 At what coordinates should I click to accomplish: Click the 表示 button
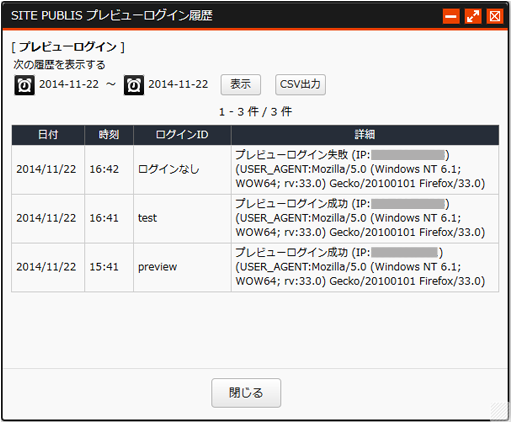241,85
